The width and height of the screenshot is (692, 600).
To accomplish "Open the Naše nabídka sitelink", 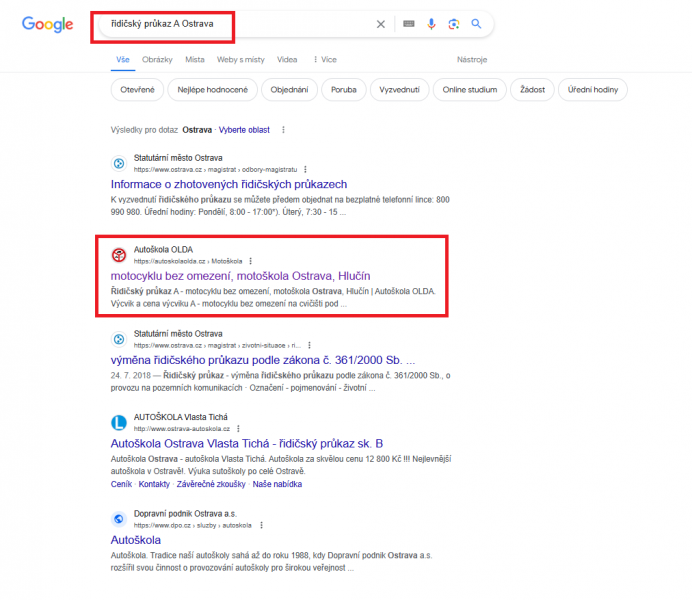I will (x=277, y=484).
